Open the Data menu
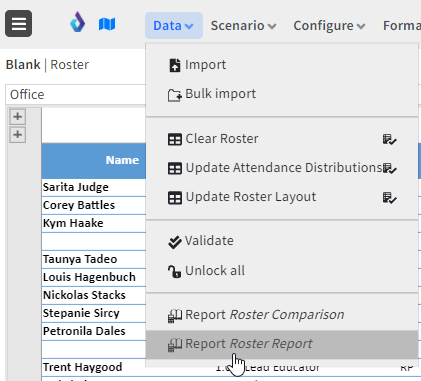 (x=174, y=26)
